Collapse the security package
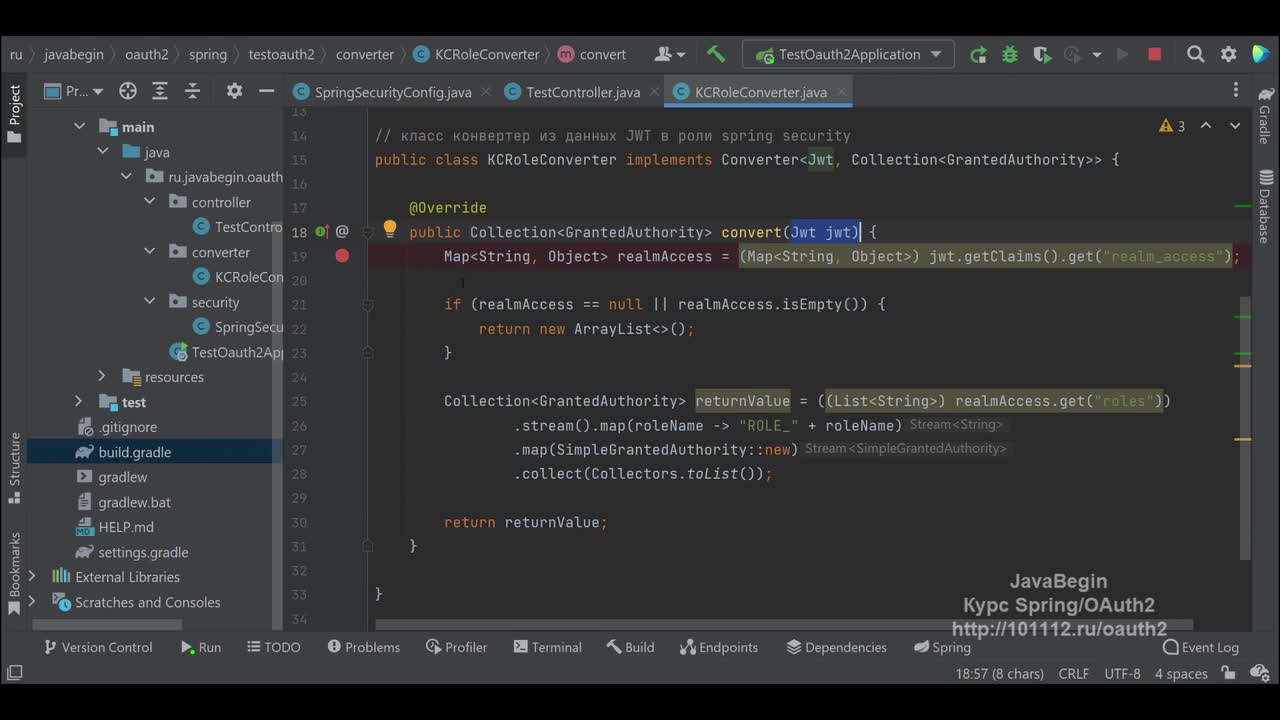The width and height of the screenshot is (1280, 720). pyautogui.click(x=150, y=301)
